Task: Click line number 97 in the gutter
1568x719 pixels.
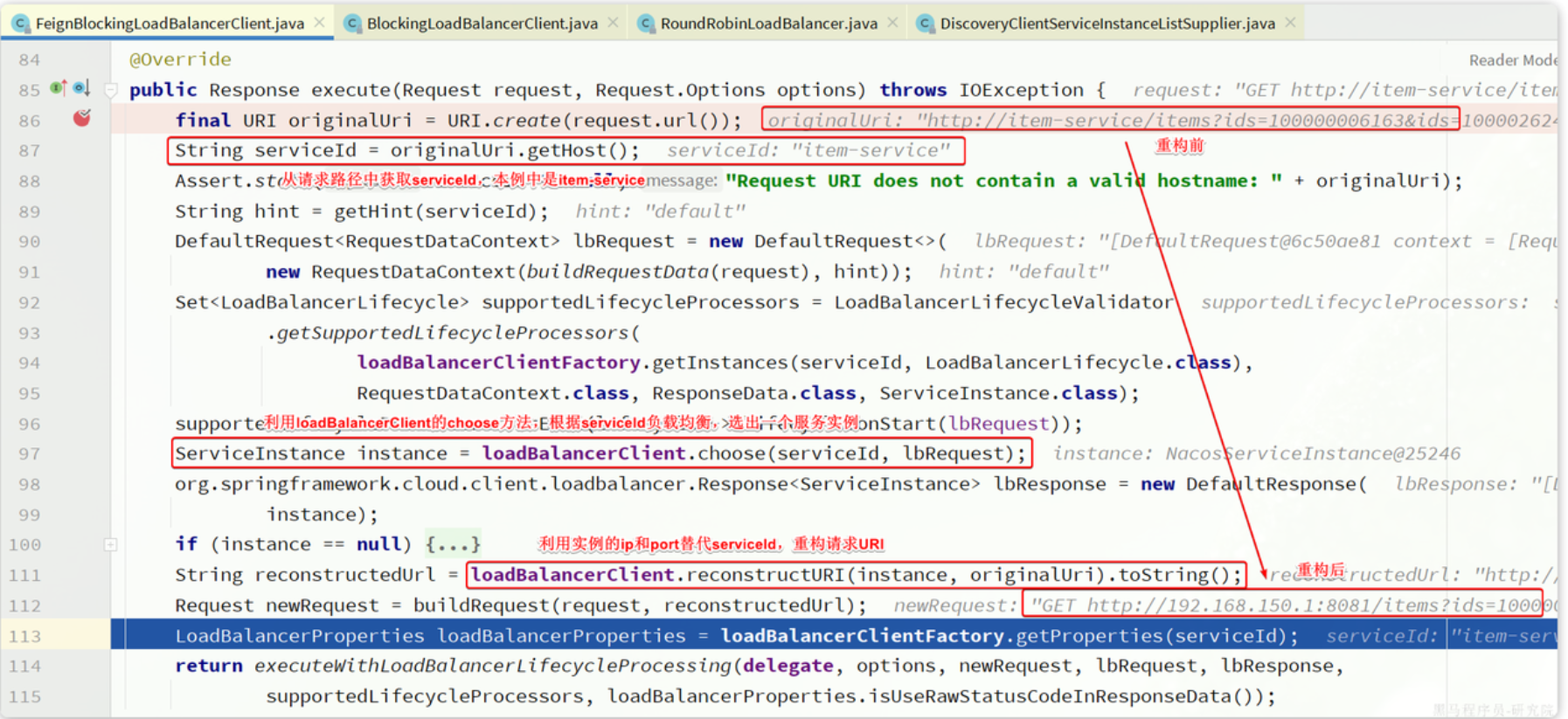Action: tap(30, 453)
